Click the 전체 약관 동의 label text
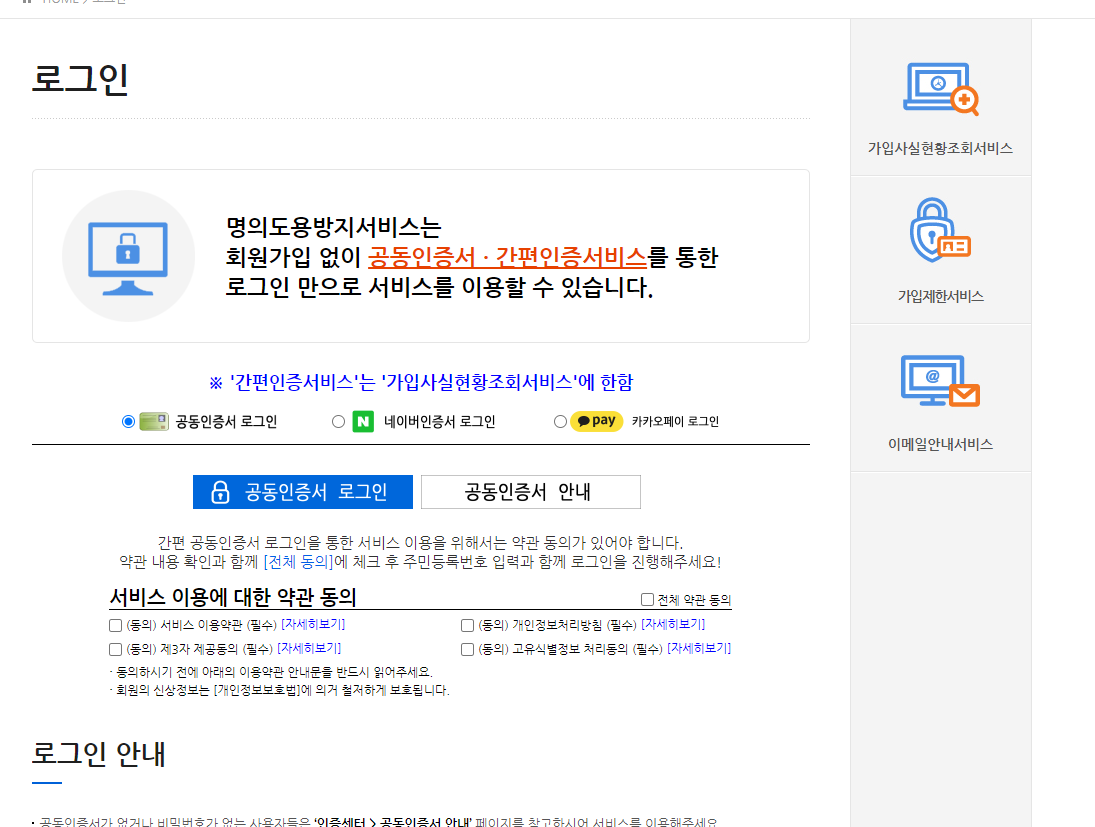 pyautogui.click(x=694, y=599)
